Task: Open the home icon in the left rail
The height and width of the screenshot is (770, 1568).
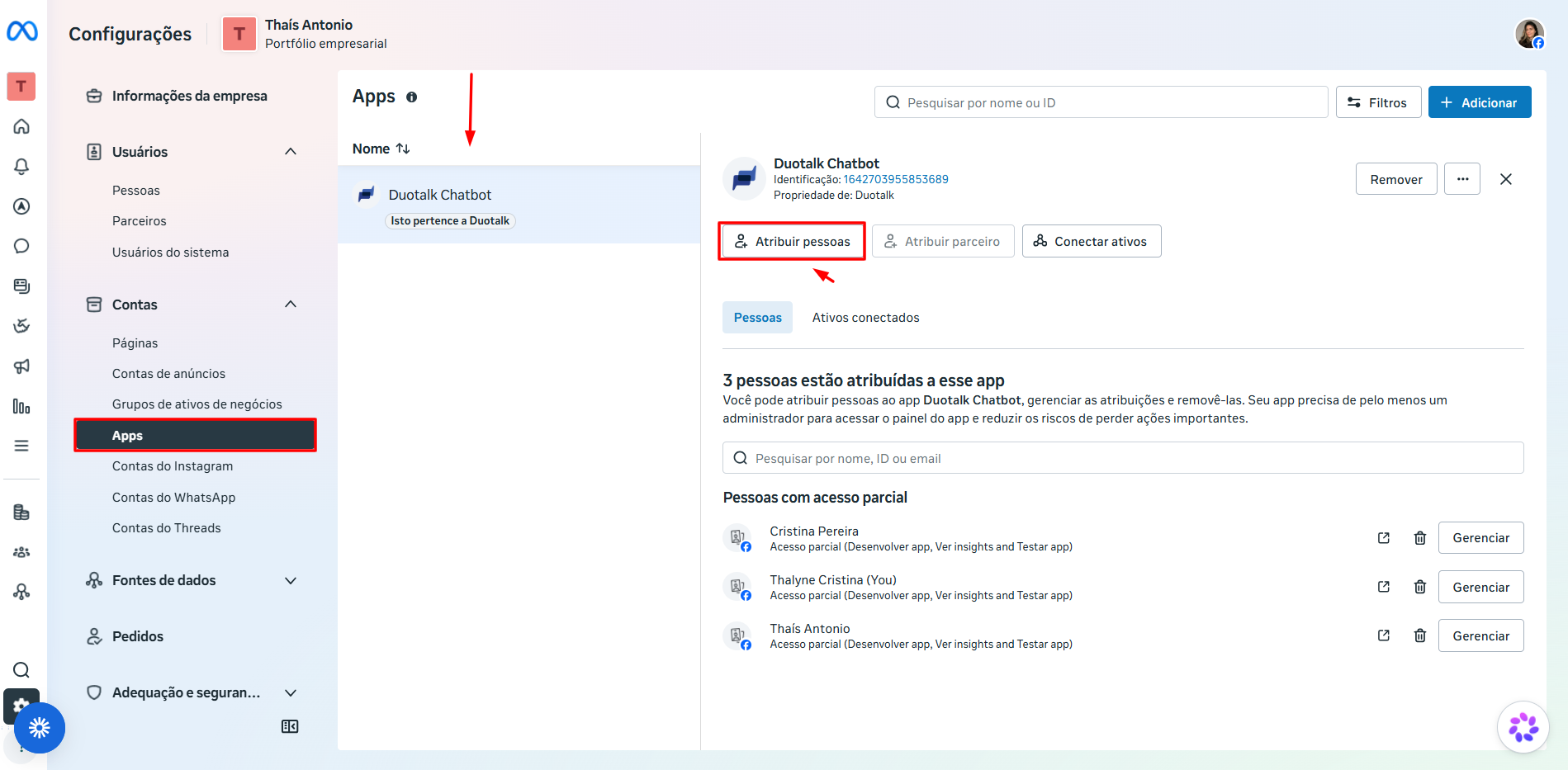Action: click(x=21, y=126)
